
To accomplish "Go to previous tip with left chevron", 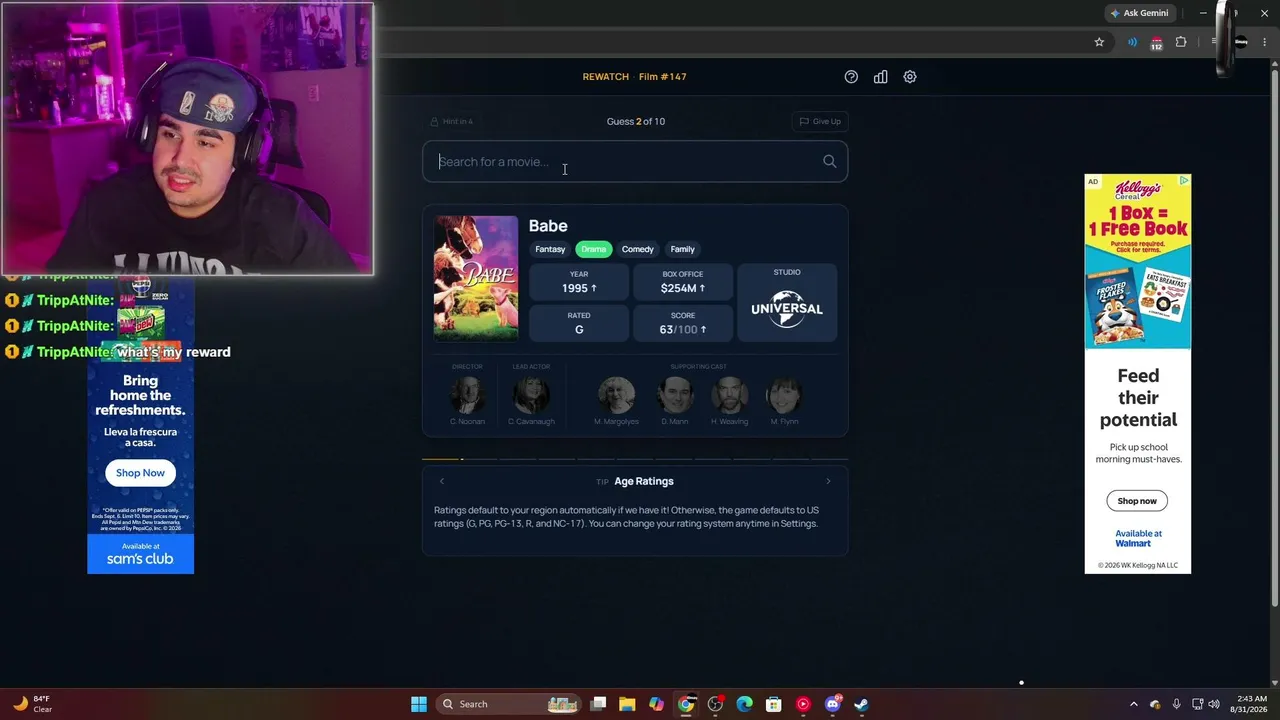I will [442, 481].
